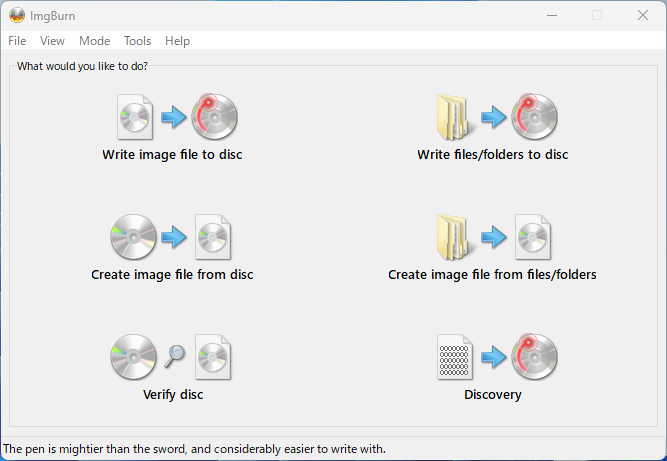
Task: Close the ImgBurn window
Action: (x=643, y=15)
